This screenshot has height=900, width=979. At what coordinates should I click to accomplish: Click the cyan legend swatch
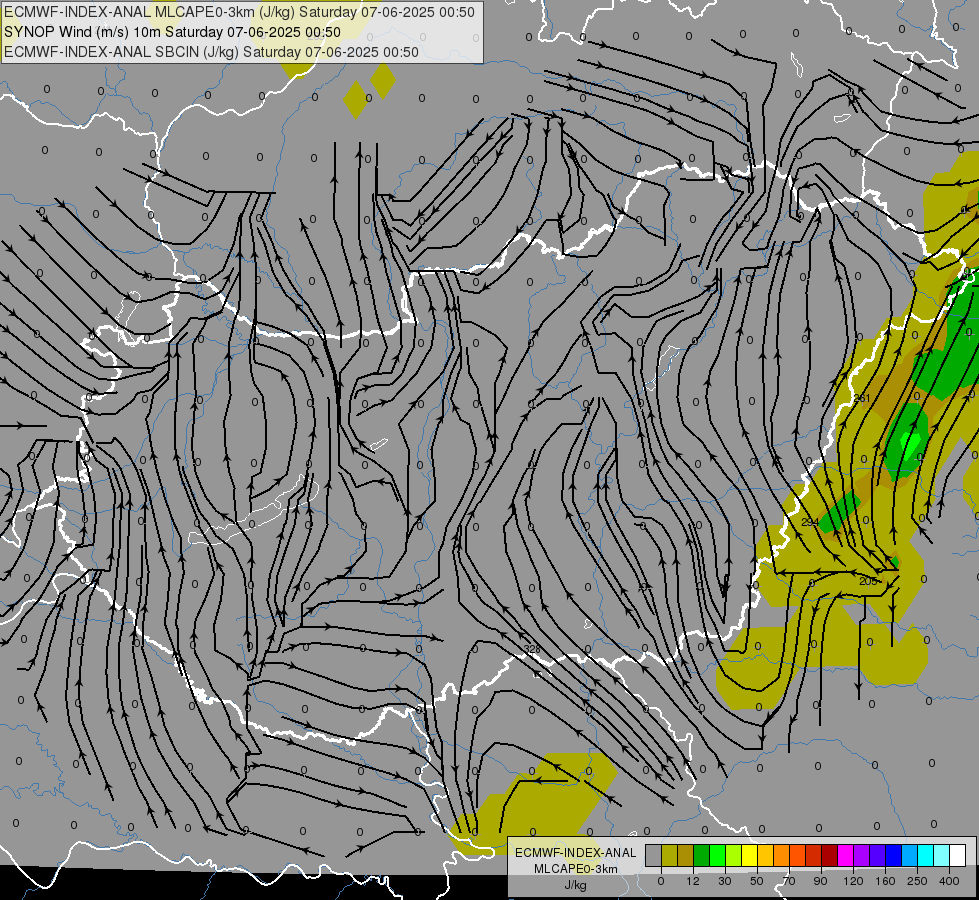coord(926,855)
